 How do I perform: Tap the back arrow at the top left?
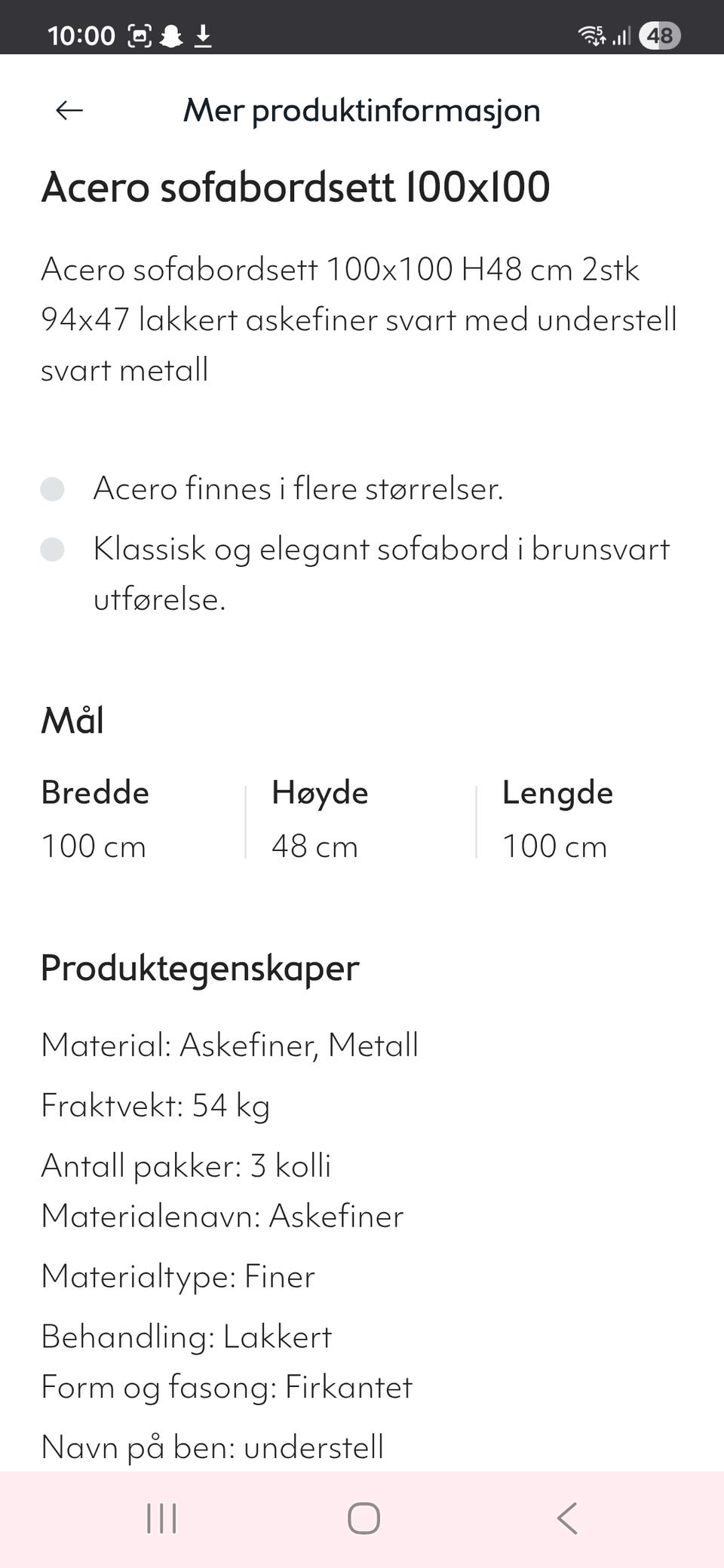pyautogui.click(x=68, y=111)
